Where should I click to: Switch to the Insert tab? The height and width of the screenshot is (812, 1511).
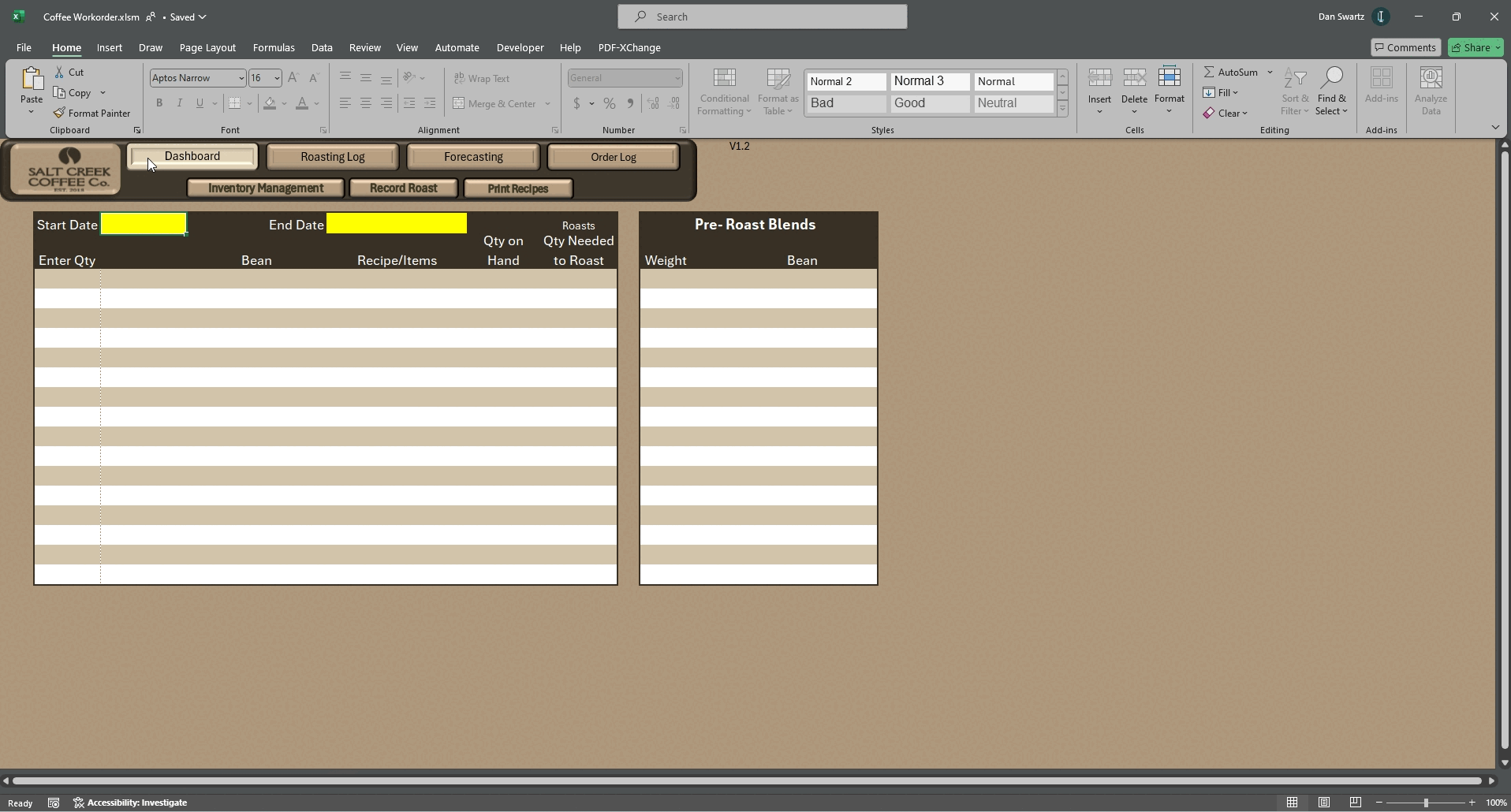[109, 47]
